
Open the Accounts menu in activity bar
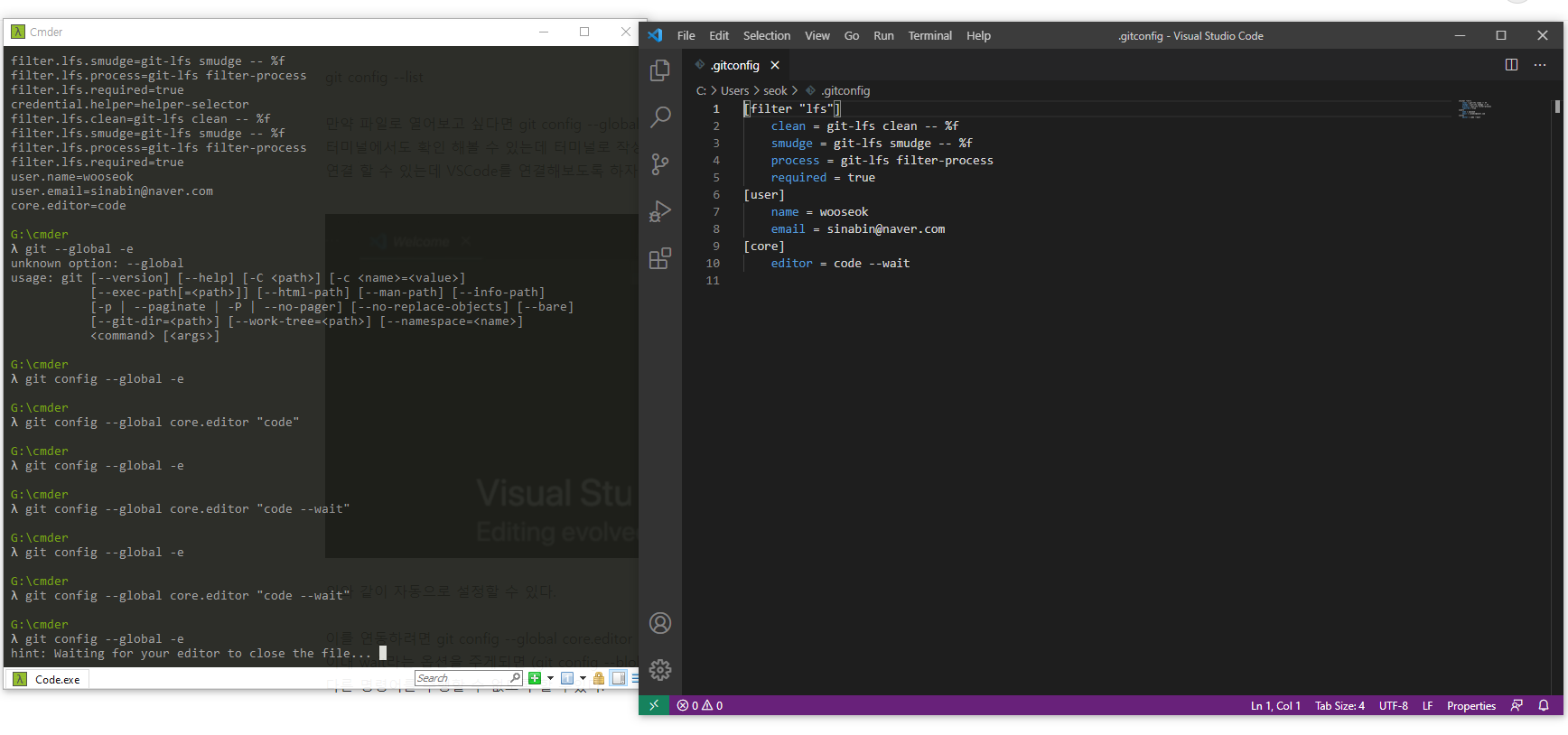pos(660,623)
